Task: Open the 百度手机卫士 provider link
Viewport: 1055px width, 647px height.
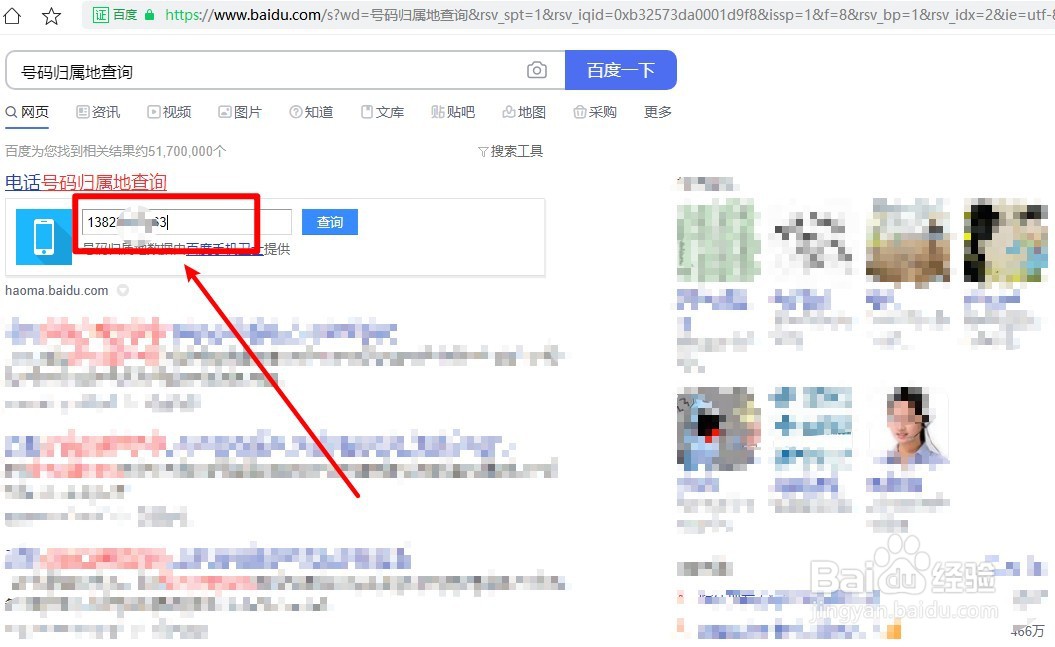Action: [224, 249]
